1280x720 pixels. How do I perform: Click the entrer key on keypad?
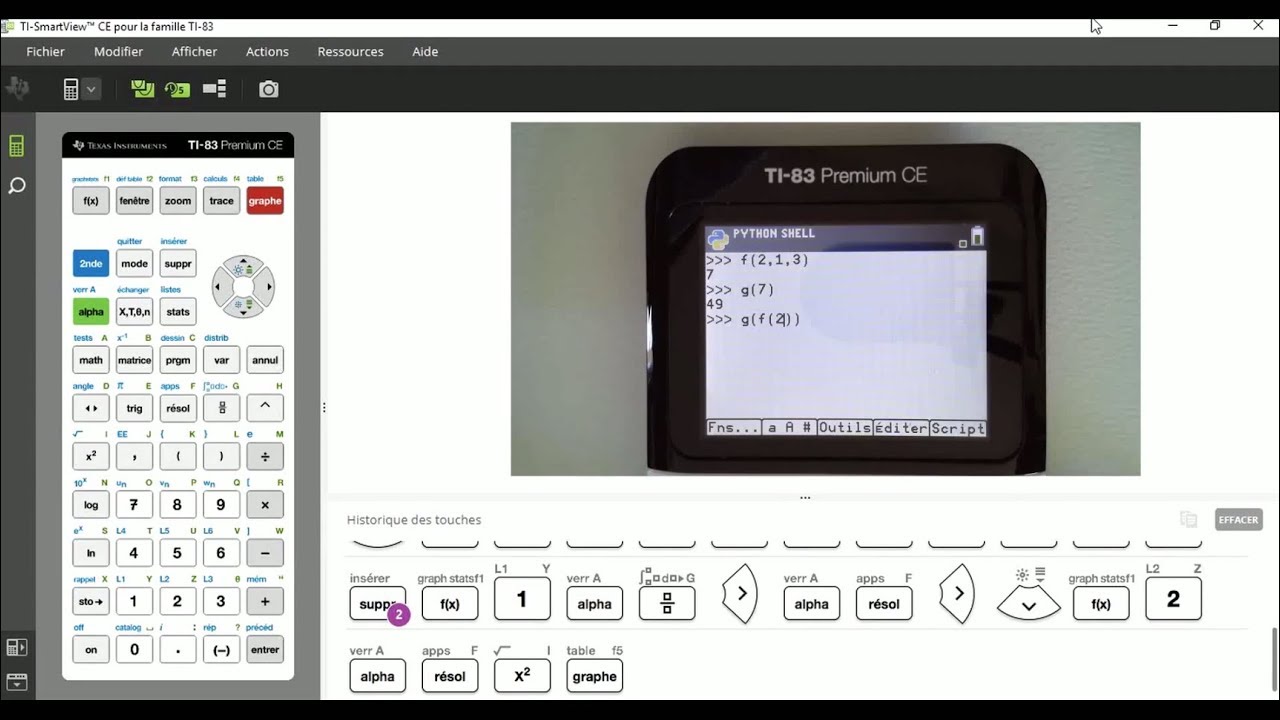(x=265, y=649)
